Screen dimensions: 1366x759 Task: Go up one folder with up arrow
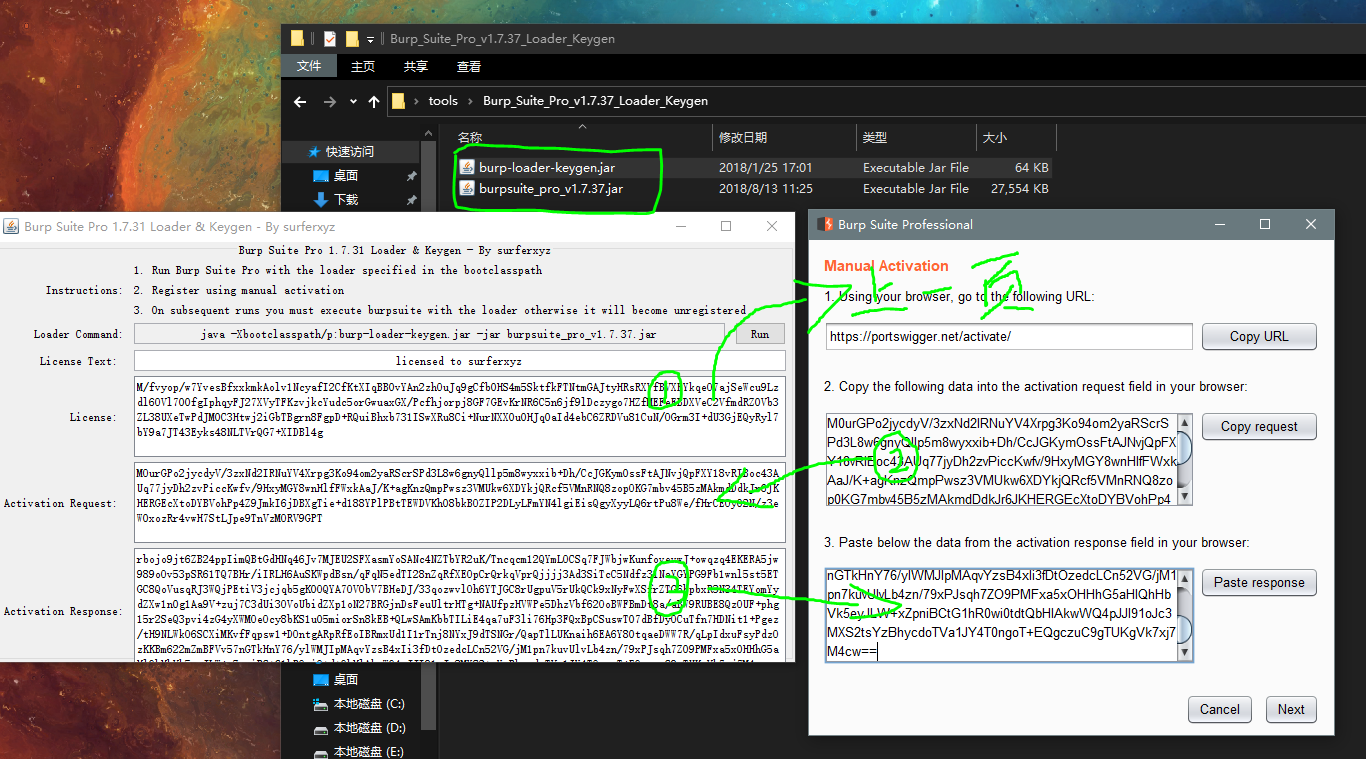point(374,101)
